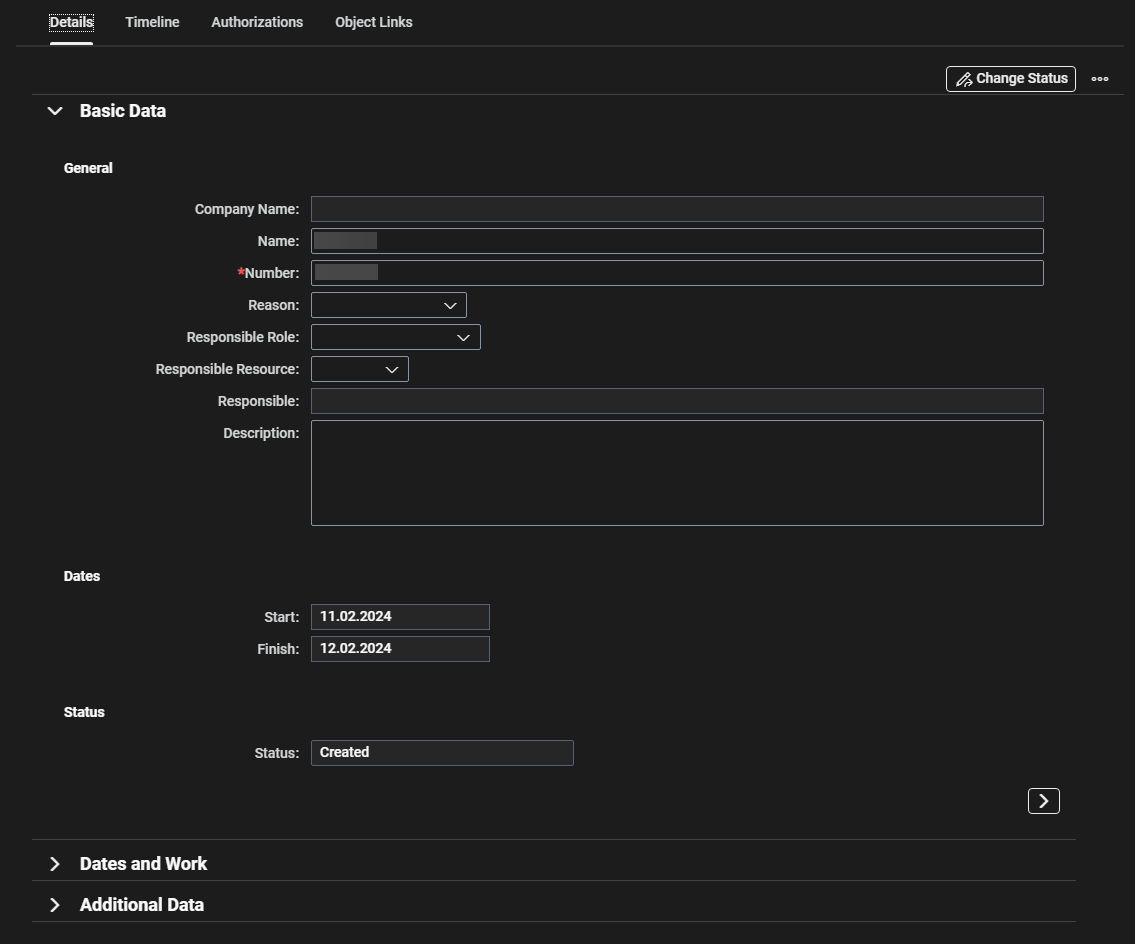The image size is (1135, 944).
Task: Select the Details tab
Action: point(71,22)
